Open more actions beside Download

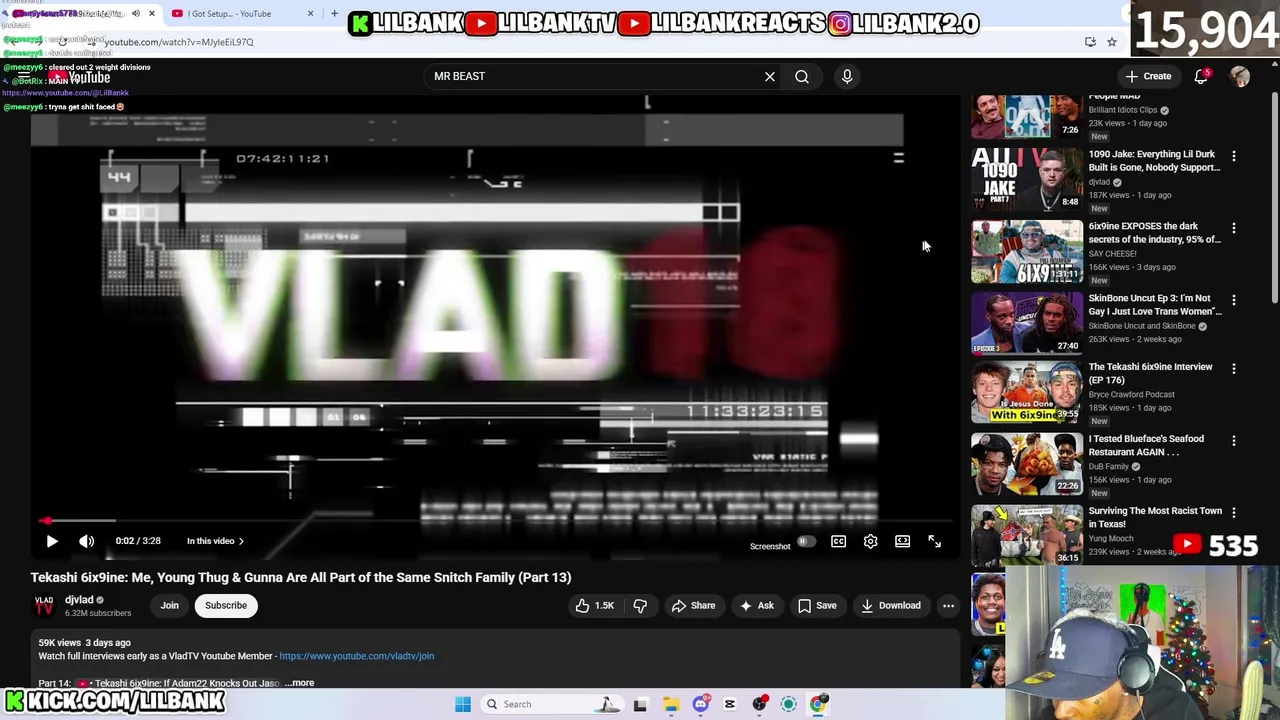948,605
